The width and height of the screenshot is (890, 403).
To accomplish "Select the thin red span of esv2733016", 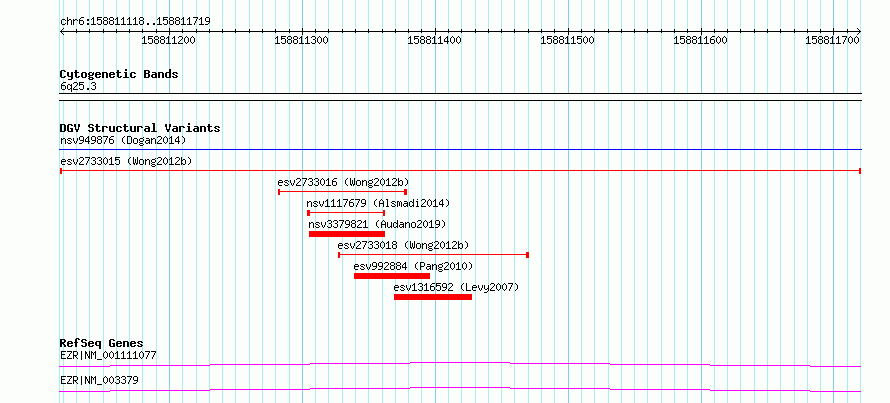I will (342, 192).
